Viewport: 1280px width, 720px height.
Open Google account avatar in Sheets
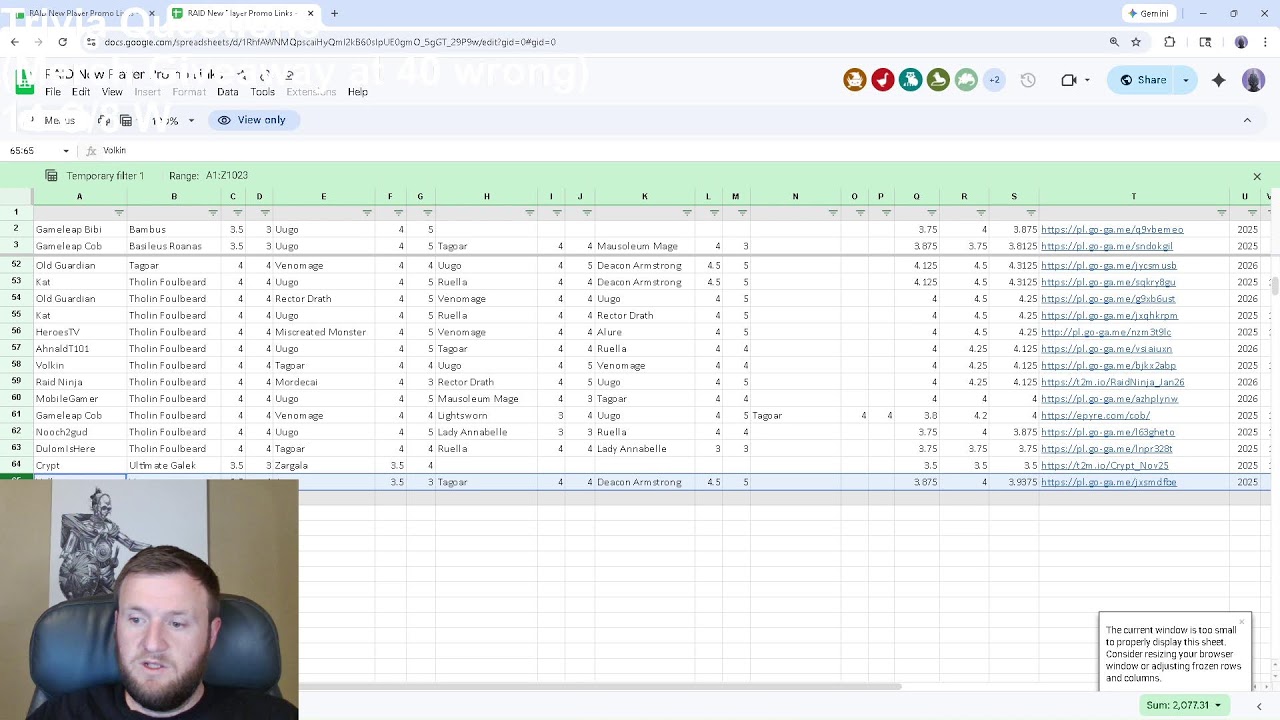point(1254,80)
